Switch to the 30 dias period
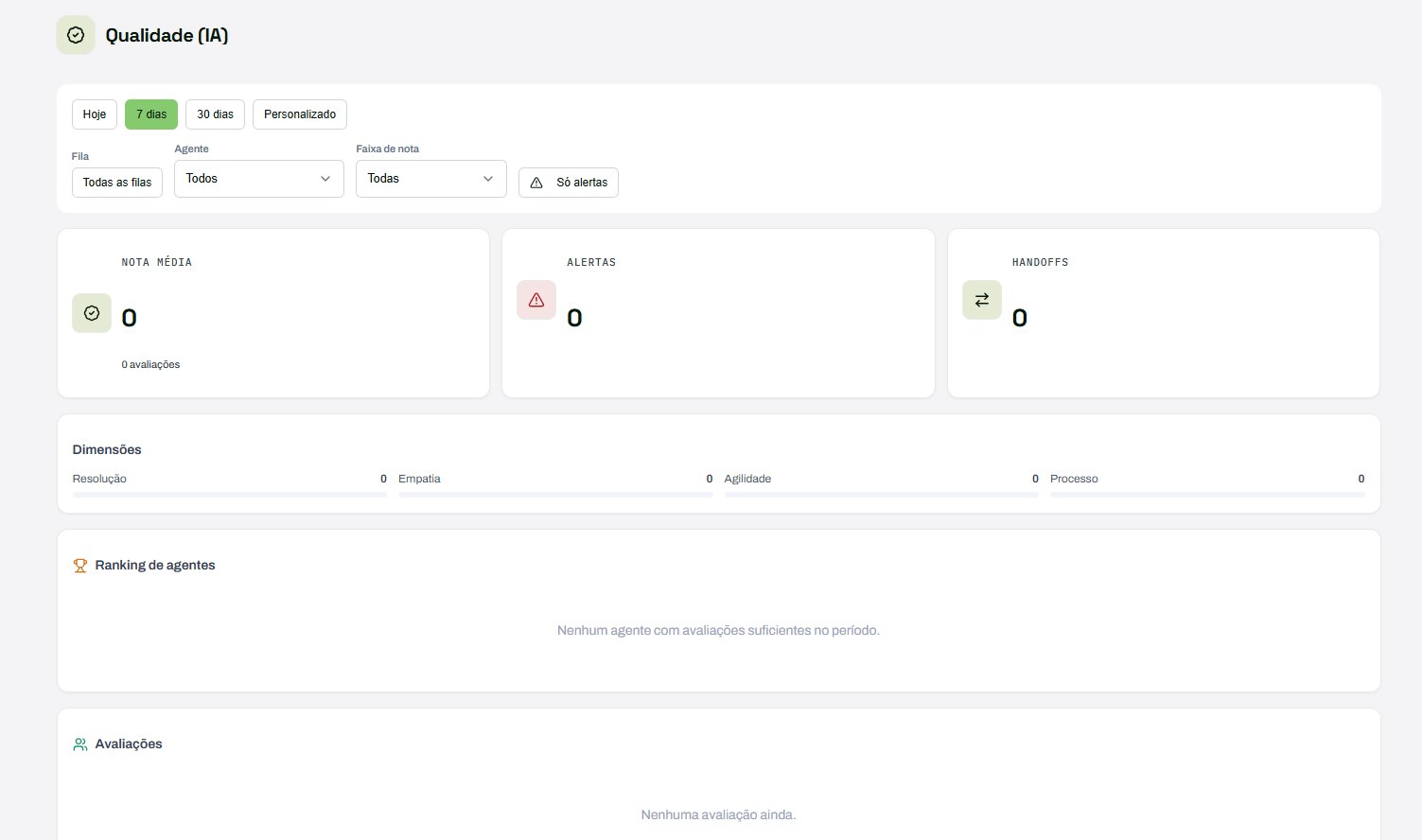This screenshot has width=1422, height=840. (216, 114)
